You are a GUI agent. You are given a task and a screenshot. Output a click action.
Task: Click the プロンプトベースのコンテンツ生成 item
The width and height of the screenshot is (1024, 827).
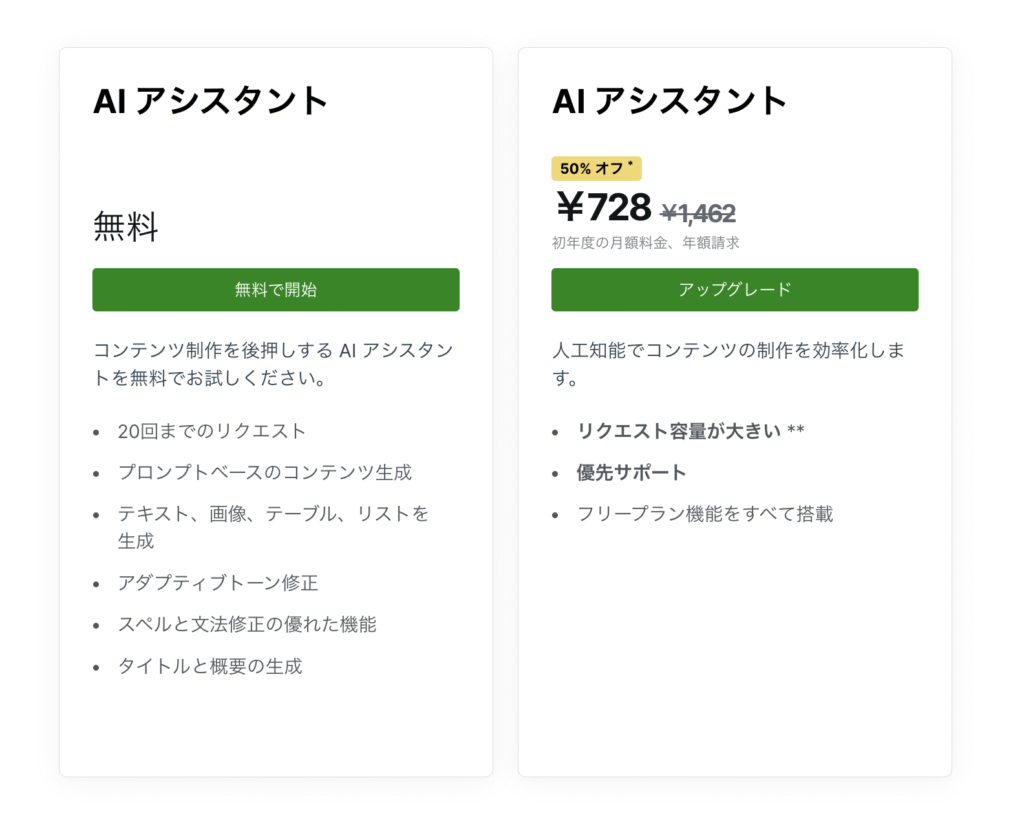pyautogui.click(x=264, y=472)
